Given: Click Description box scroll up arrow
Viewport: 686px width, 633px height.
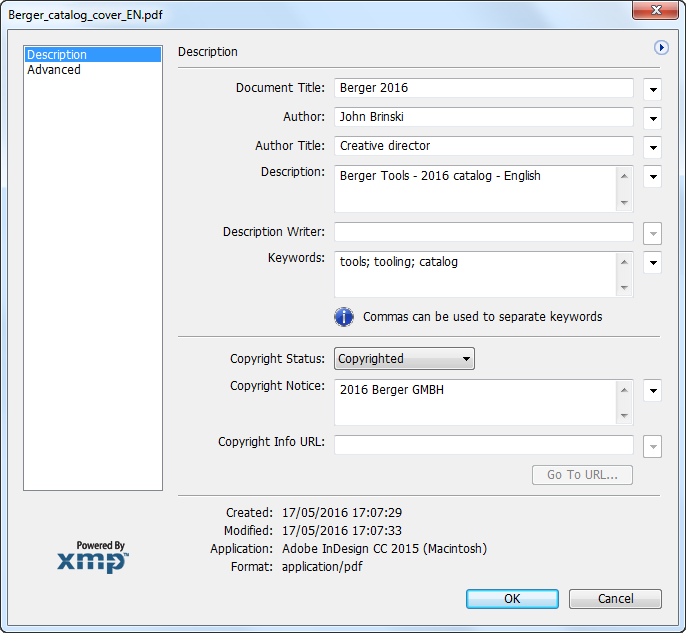Looking at the screenshot, I should tap(624, 176).
